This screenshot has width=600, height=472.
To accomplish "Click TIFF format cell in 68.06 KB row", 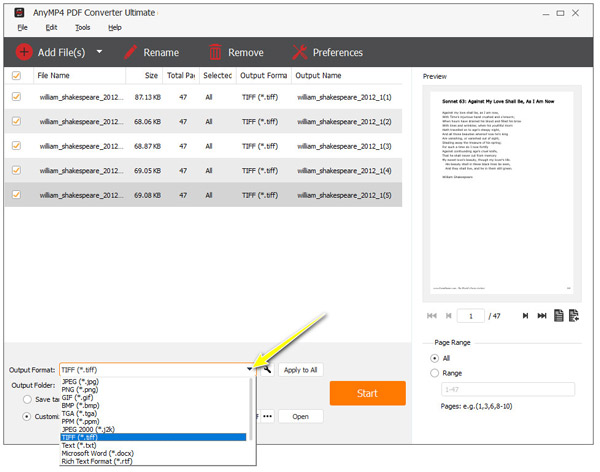I will coord(260,122).
